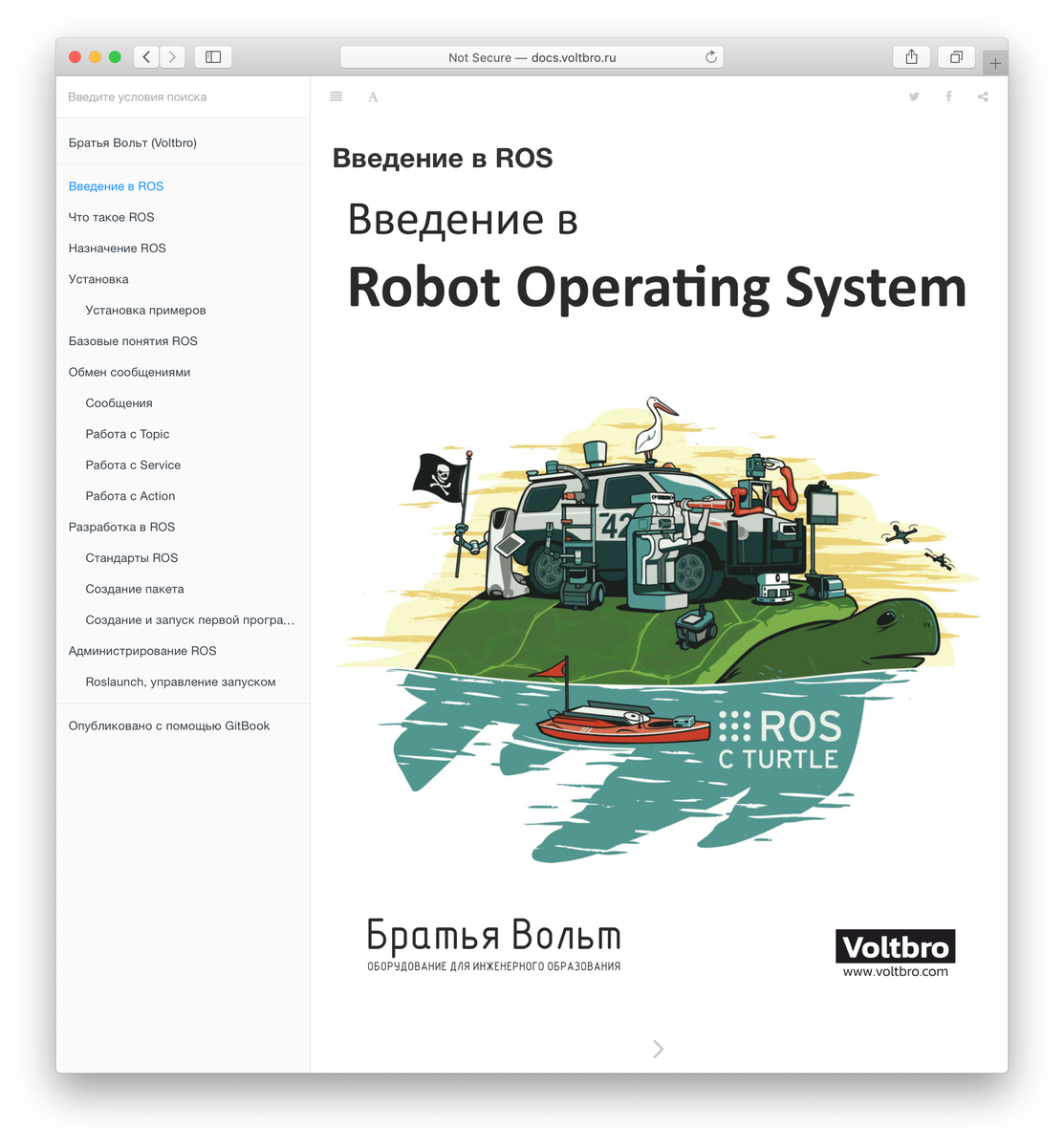Viewport: 1064px width, 1147px height.
Task: Go forward with Safari's forward arrow
Action: pos(172,57)
